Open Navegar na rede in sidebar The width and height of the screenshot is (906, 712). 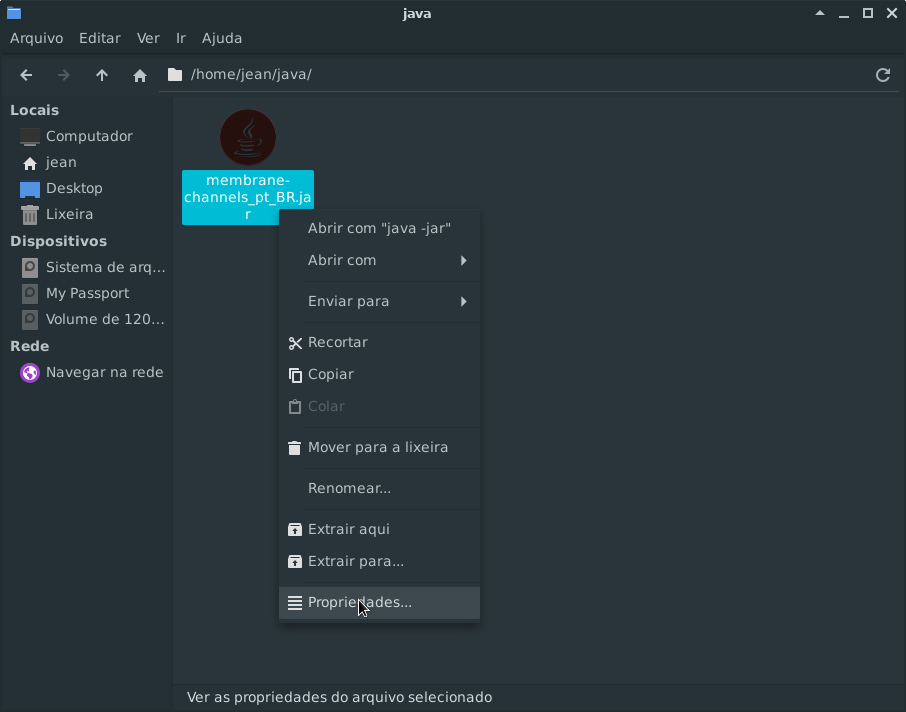pos(104,372)
